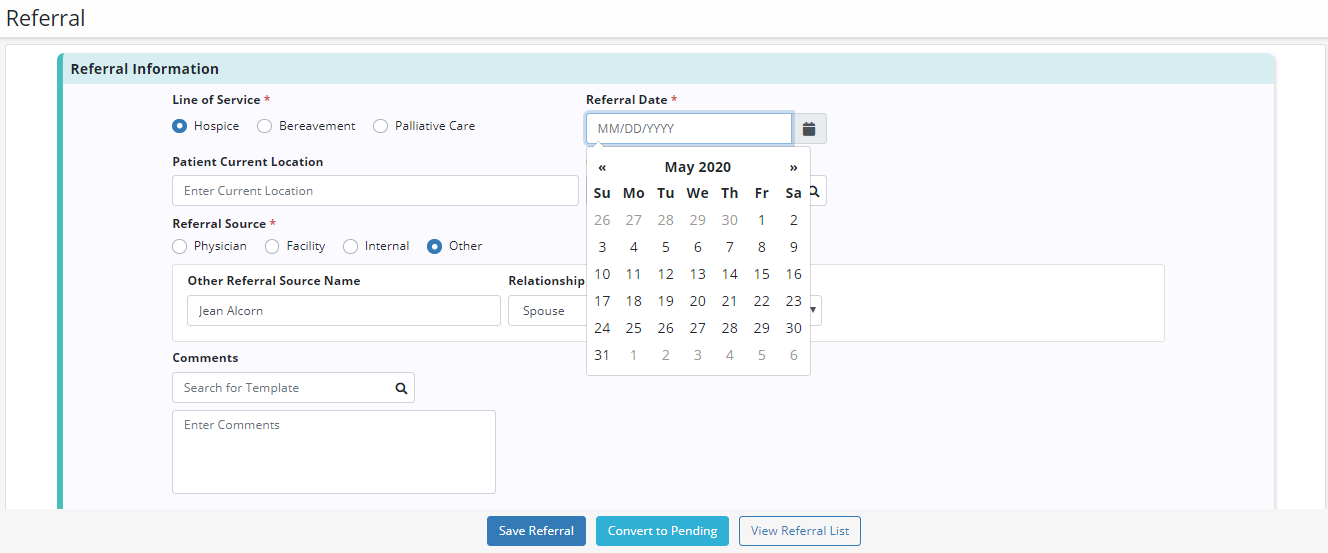Choose Internal as referral source
This screenshot has height=553, width=1328.
tap(350, 246)
